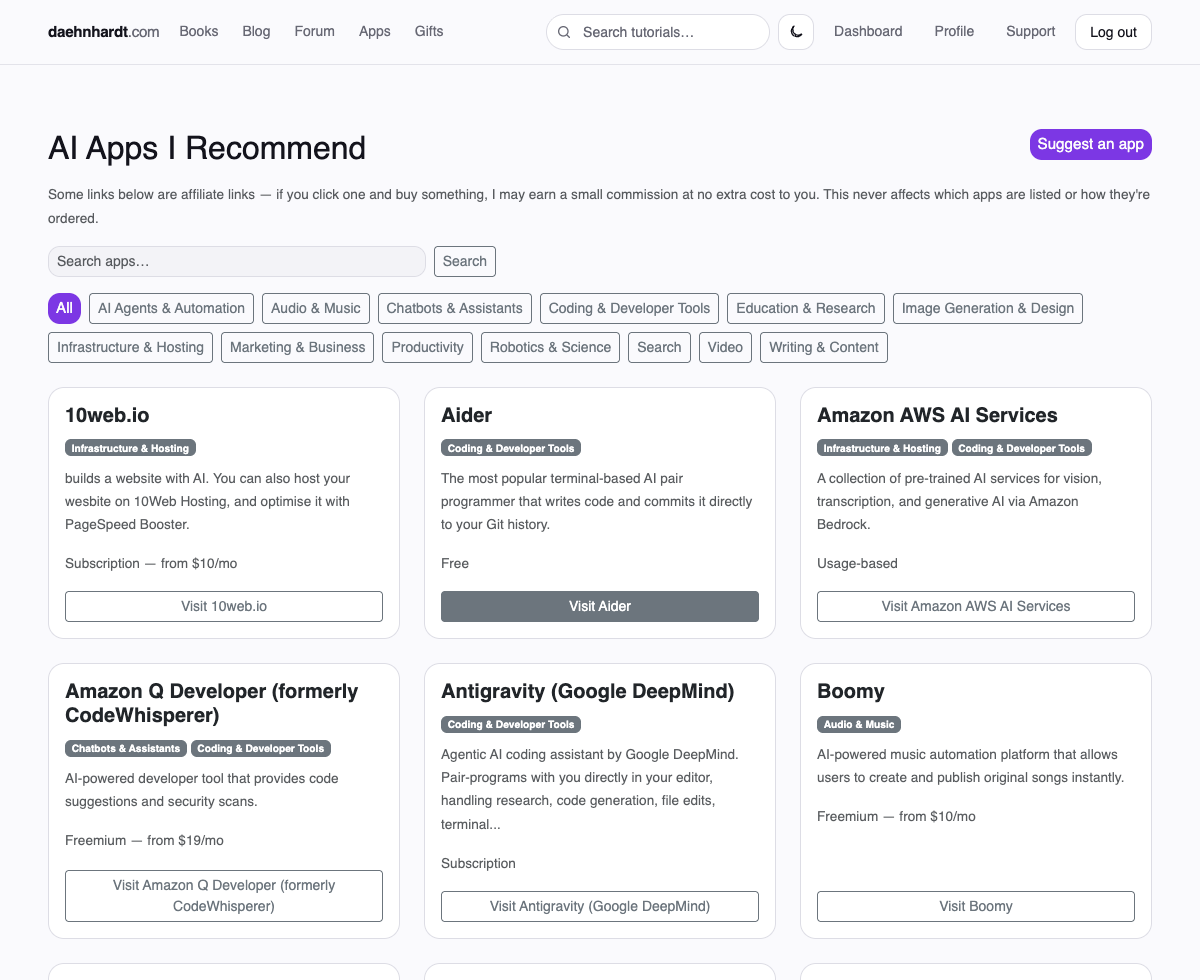Focus the Search tutorials field

[658, 32]
